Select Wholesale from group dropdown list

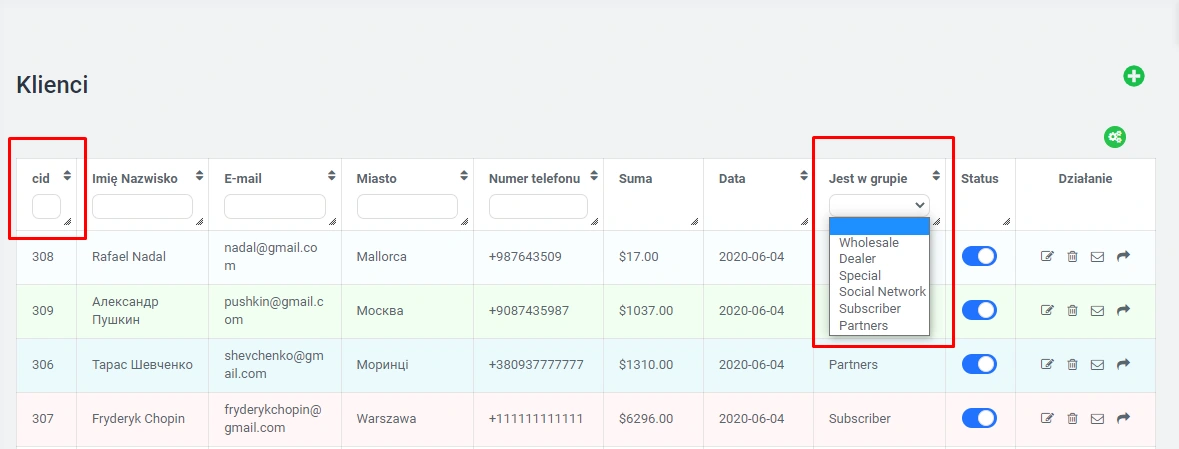(x=868, y=242)
